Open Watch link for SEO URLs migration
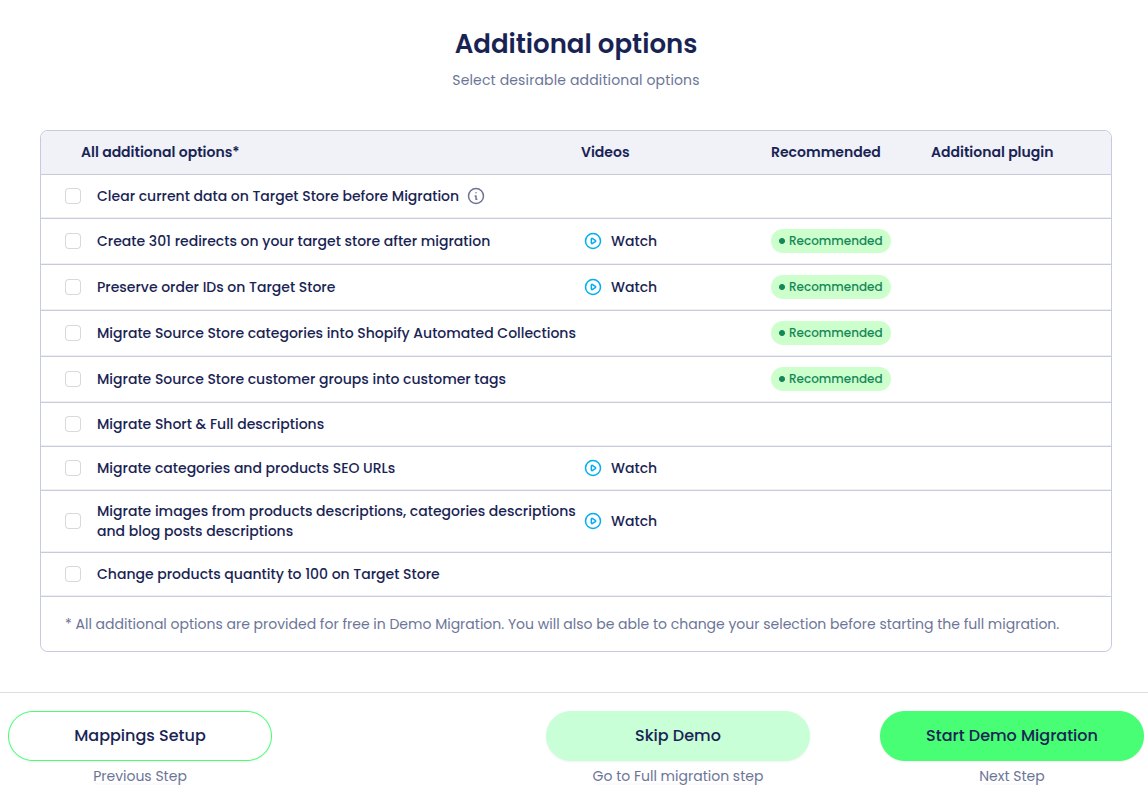The height and width of the screenshot is (793, 1148). point(634,468)
